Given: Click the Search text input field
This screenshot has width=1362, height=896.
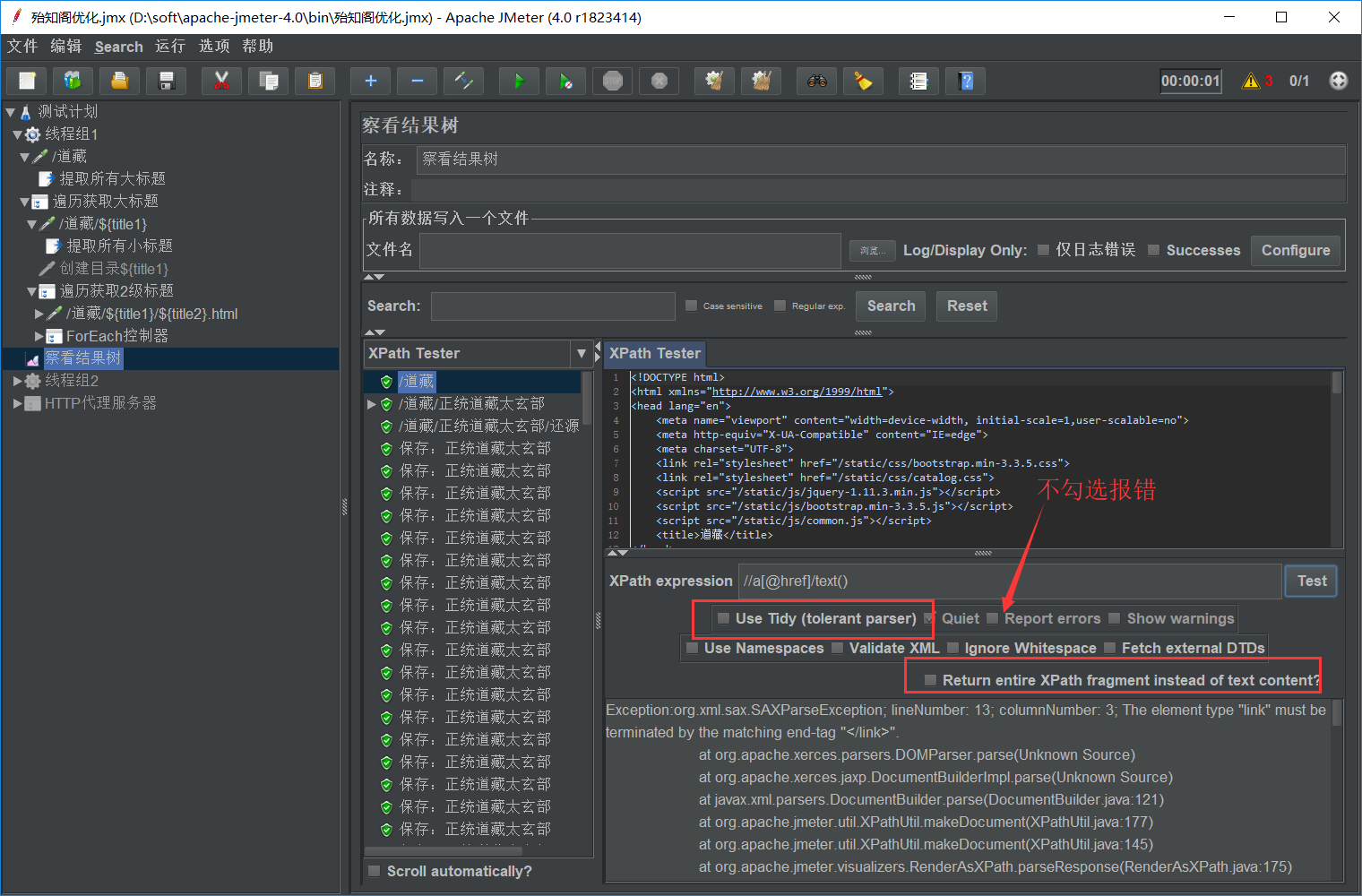Looking at the screenshot, I should pyautogui.click(x=553, y=306).
